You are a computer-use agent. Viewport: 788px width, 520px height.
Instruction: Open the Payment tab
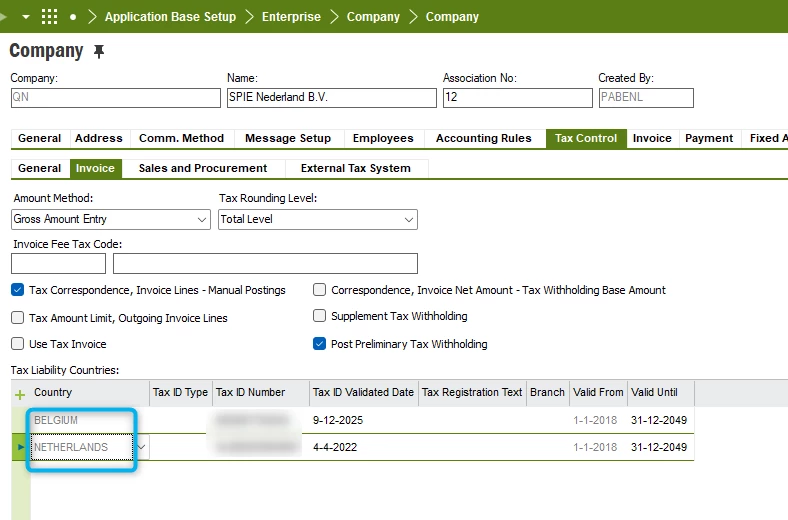tap(709, 138)
